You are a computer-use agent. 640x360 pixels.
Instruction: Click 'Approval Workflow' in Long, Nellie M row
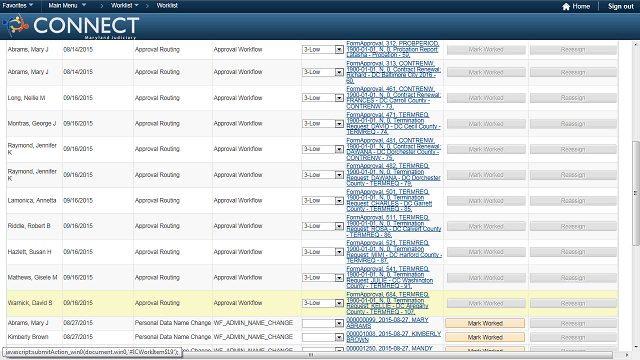point(238,98)
